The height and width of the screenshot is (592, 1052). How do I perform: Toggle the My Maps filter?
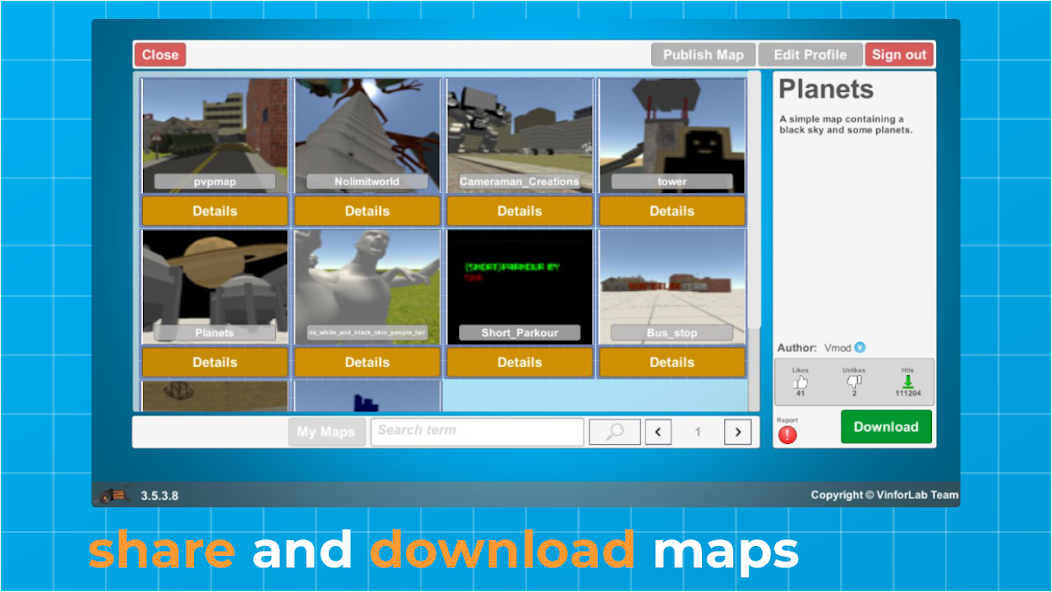click(326, 431)
